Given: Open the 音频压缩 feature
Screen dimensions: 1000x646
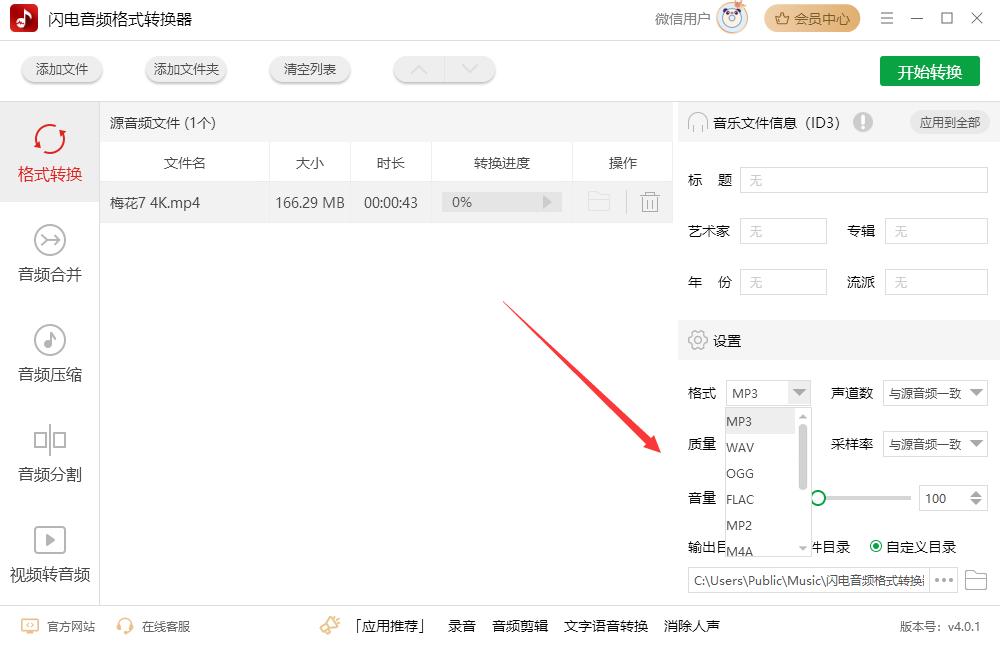Looking at the screenshot, I should pyautogui.click(x=48, y=355).
